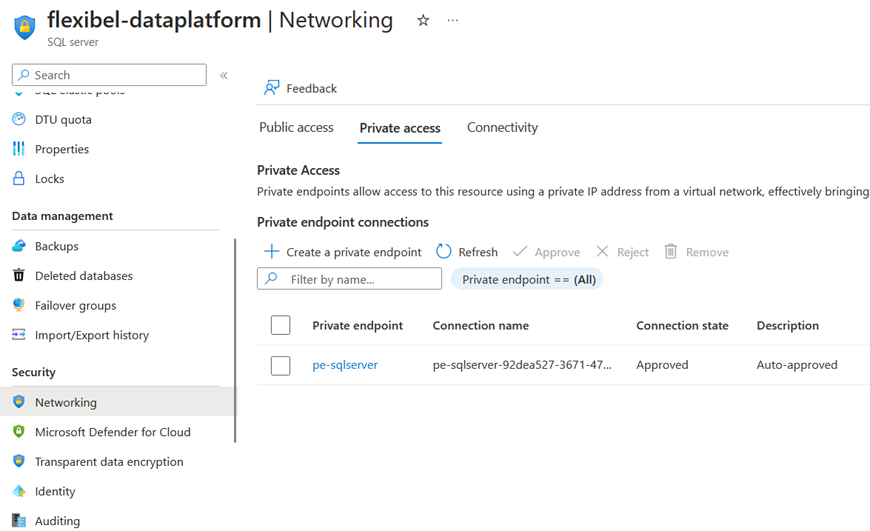Click the Remove label

[x=707, y=252]
